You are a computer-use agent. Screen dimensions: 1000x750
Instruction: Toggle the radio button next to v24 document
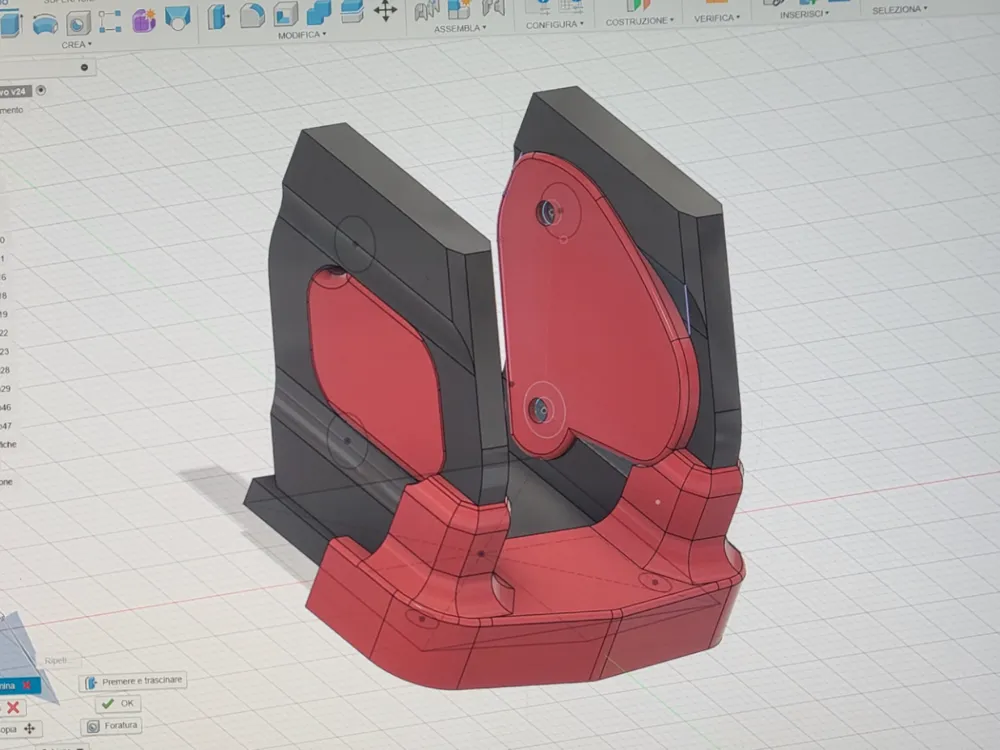pos(41,90)
